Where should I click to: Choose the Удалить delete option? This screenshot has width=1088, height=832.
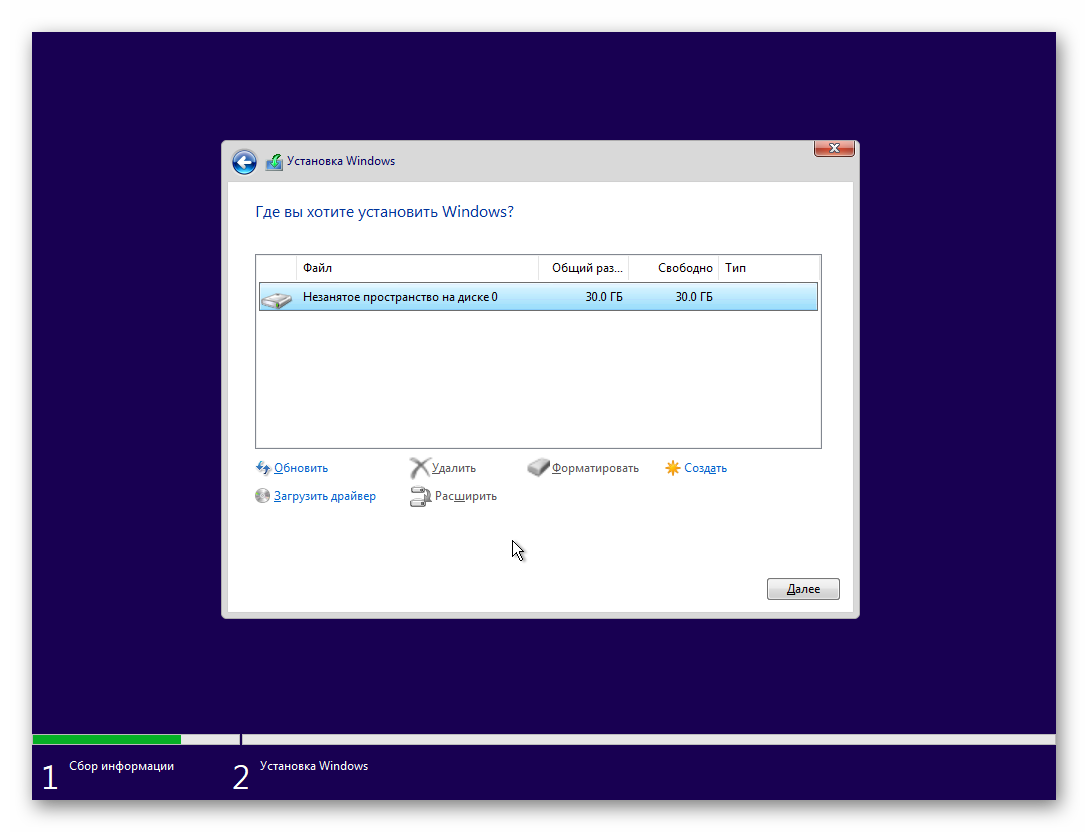pos(454,468)
